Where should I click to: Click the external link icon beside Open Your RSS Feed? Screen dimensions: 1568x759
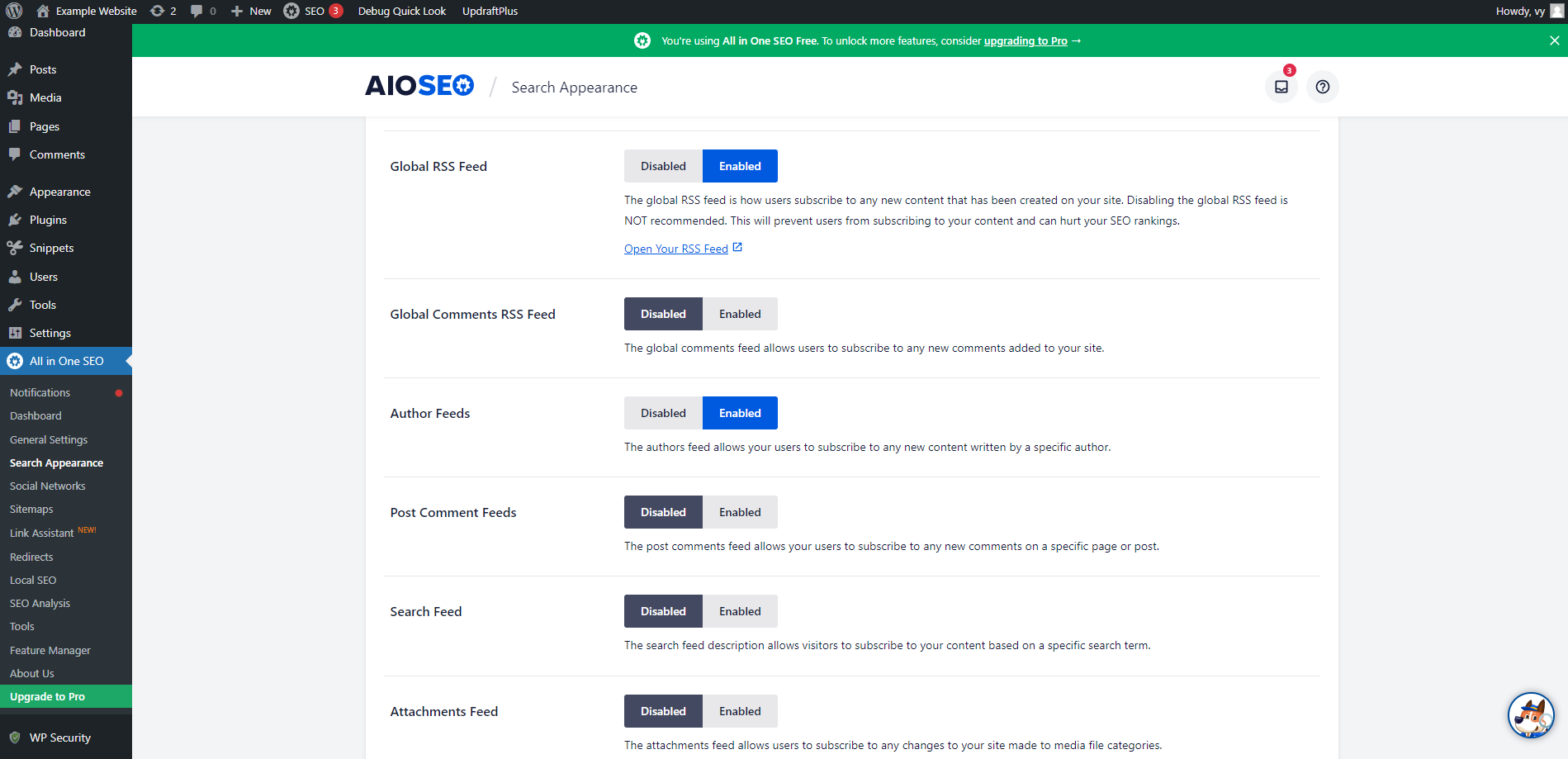[737, 247]
